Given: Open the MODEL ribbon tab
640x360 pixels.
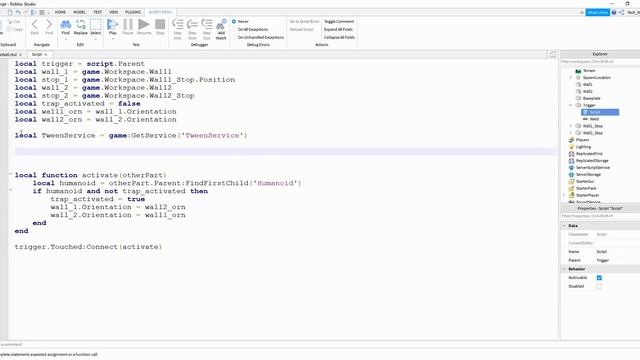Looking at the screenshot, I should tap(79, 12).
